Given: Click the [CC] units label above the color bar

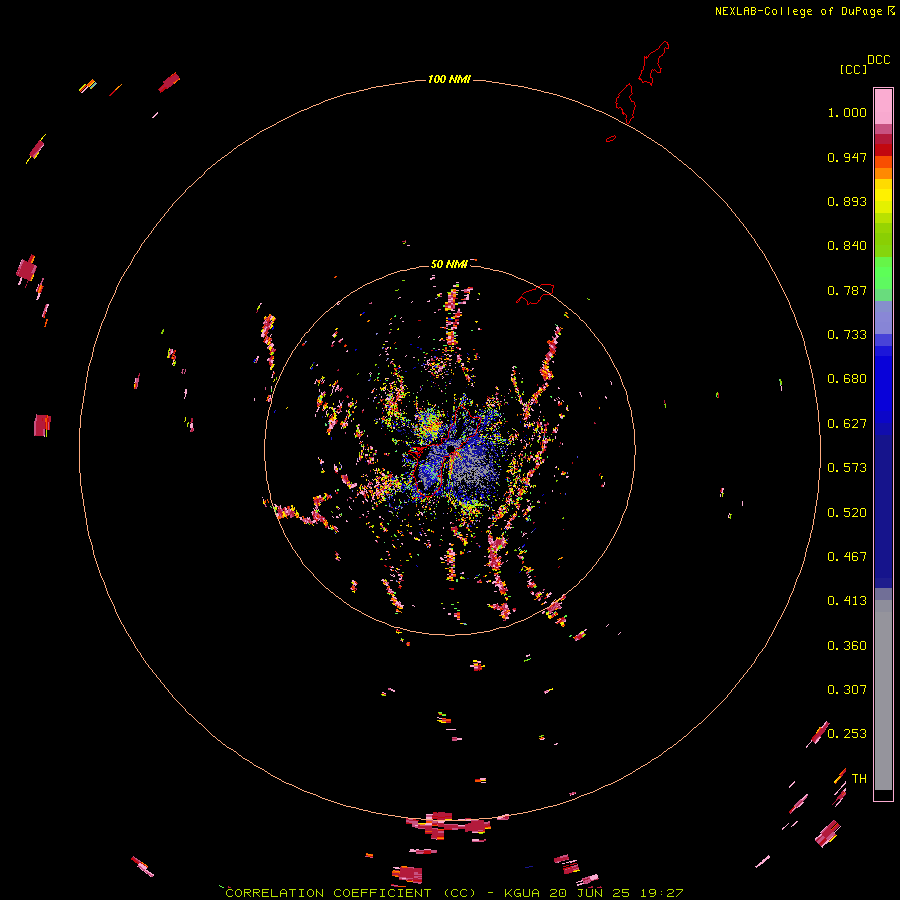Looking at the screenshot, I should (853, 69).
